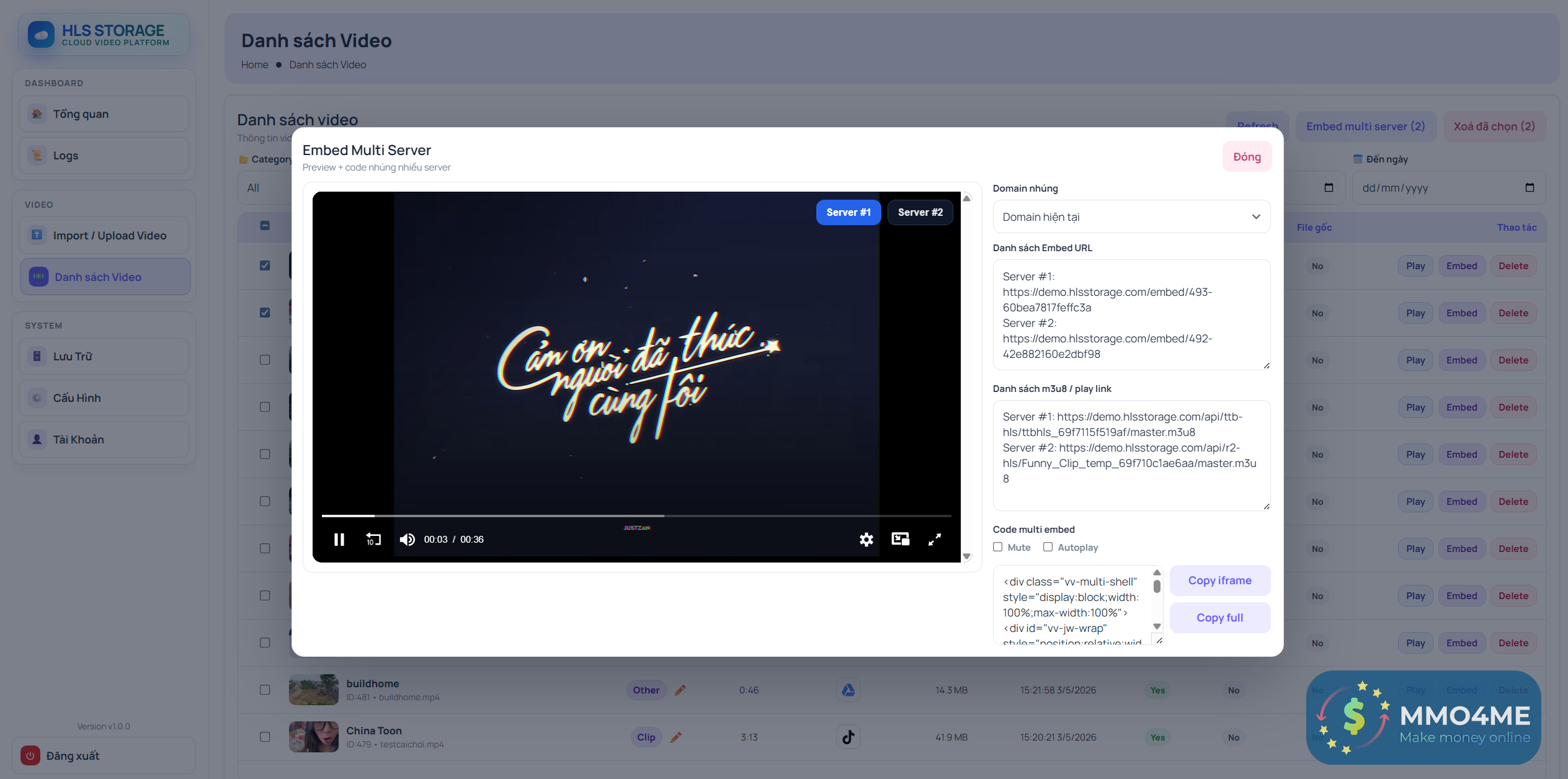The image size is (1568, 779).
Task: Open the Logs page
Action: point(104,155)
